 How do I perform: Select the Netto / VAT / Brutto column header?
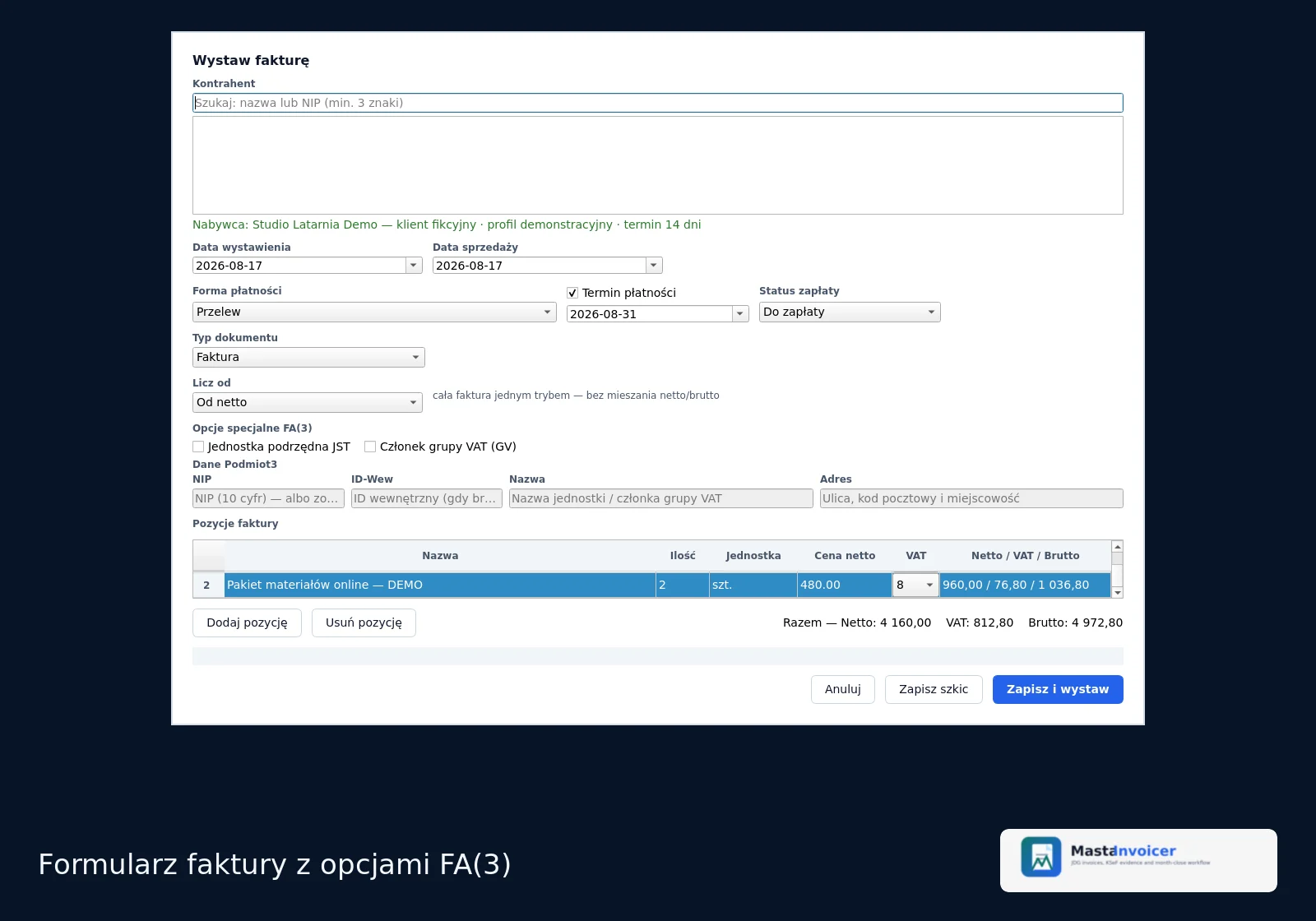pyautogui.click(x=1025, y=556)
